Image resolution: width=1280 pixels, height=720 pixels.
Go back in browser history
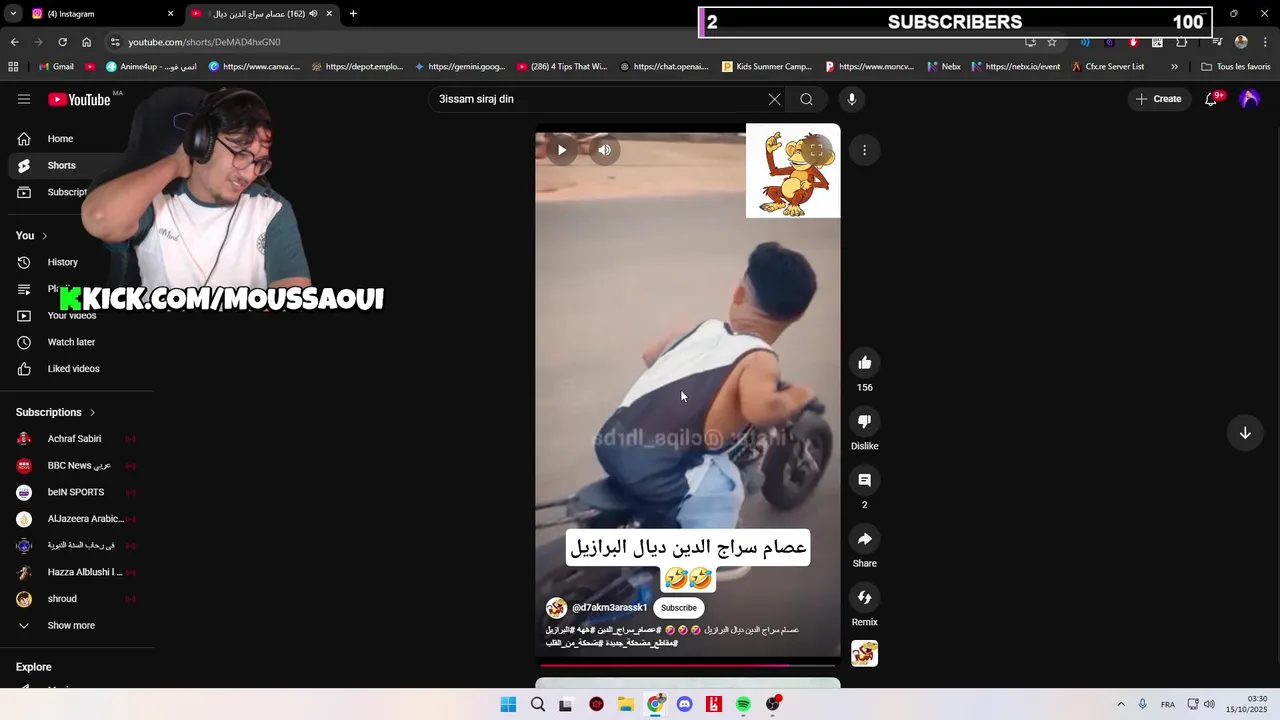[x=14, y=42]
